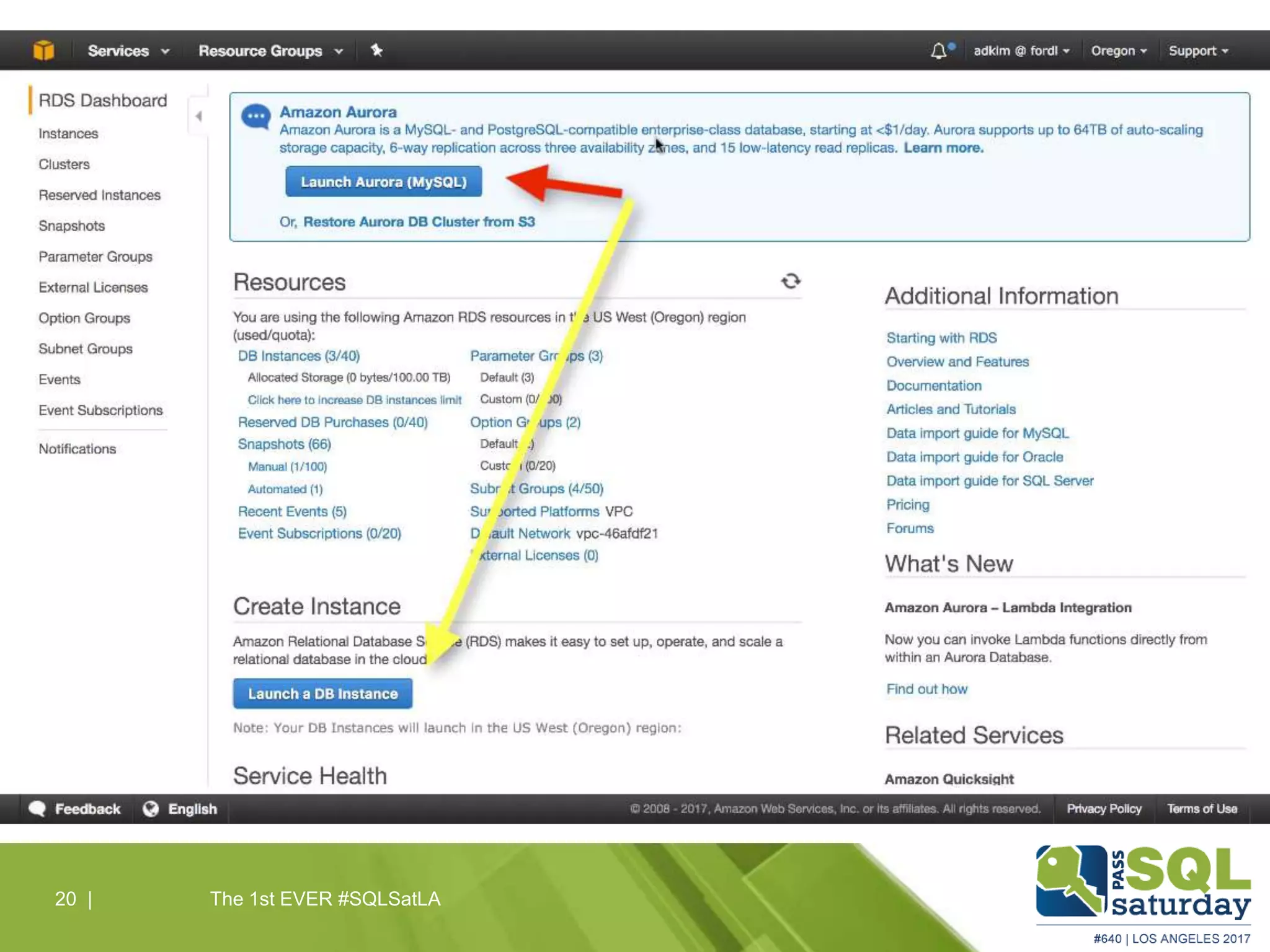Collapse the sidebar with arrow icon

tap(198, 116)
